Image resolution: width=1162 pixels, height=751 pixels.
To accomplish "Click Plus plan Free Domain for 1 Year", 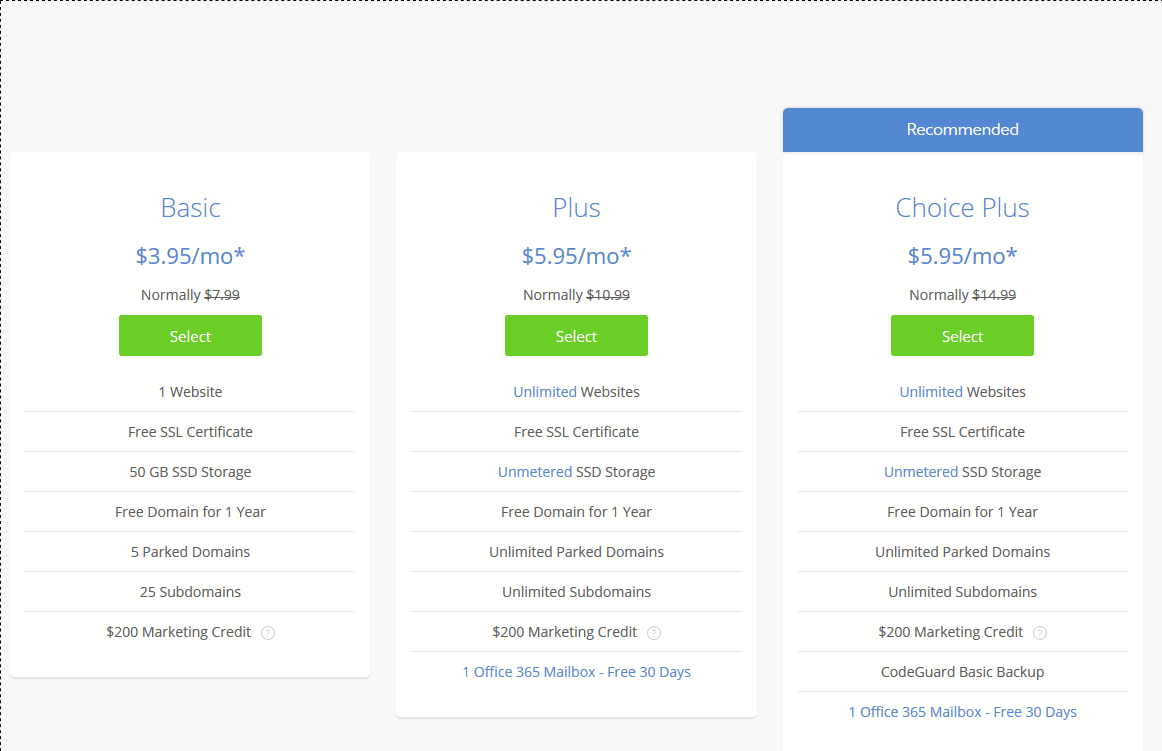I will coord(577,512).
